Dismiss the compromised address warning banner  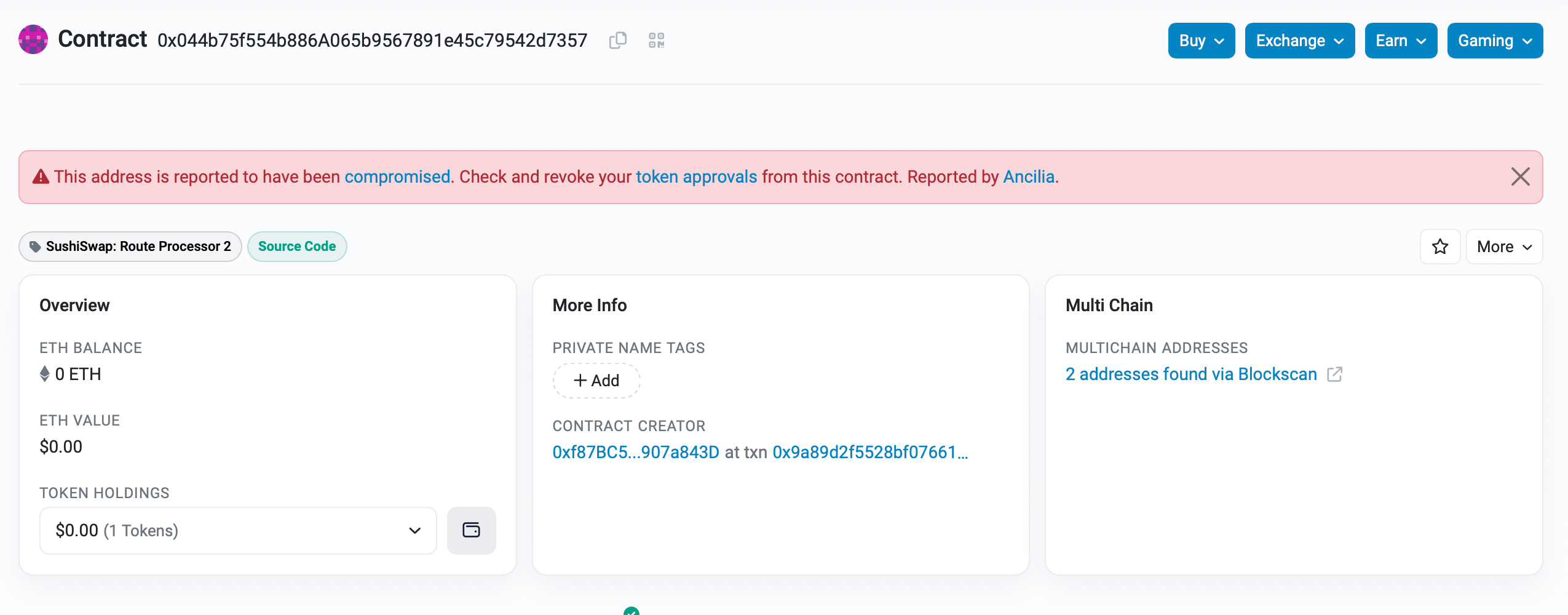pyautogui.click(x=1520, y=177)
